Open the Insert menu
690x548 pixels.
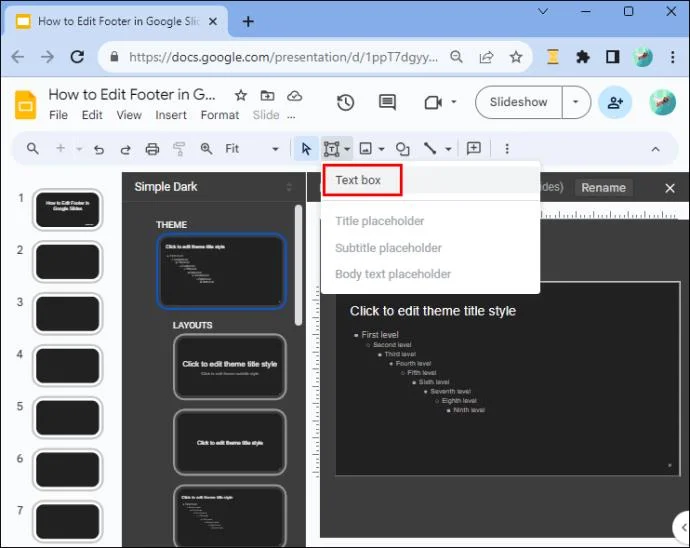171,115
